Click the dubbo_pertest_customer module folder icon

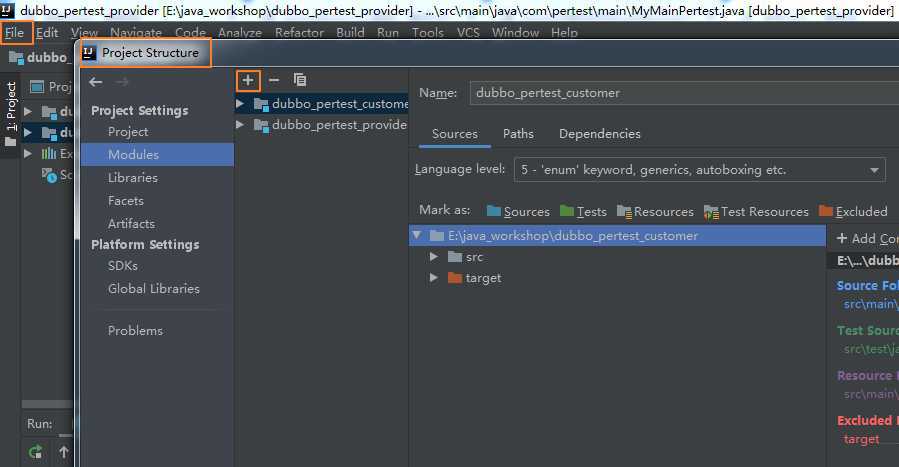[261, 104]
